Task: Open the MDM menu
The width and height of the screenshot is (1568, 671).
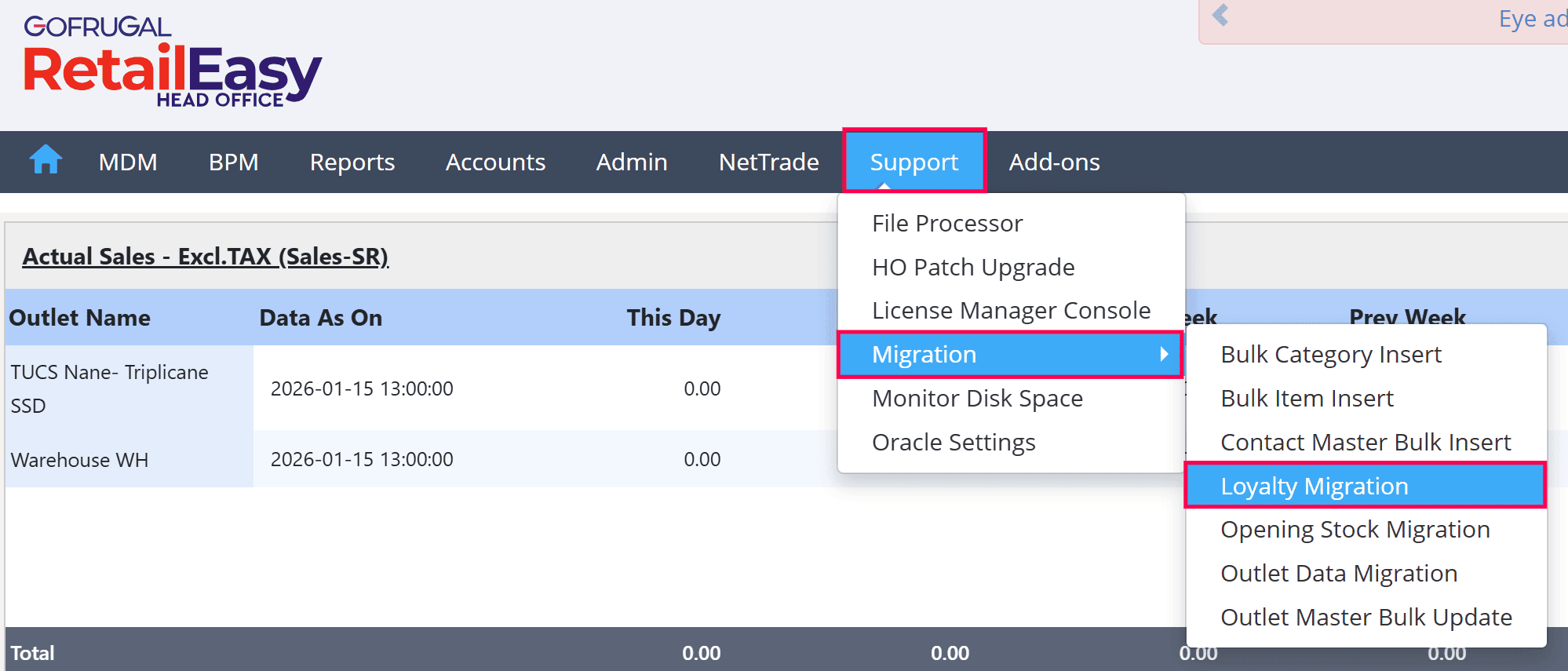Action: point(128,162)
